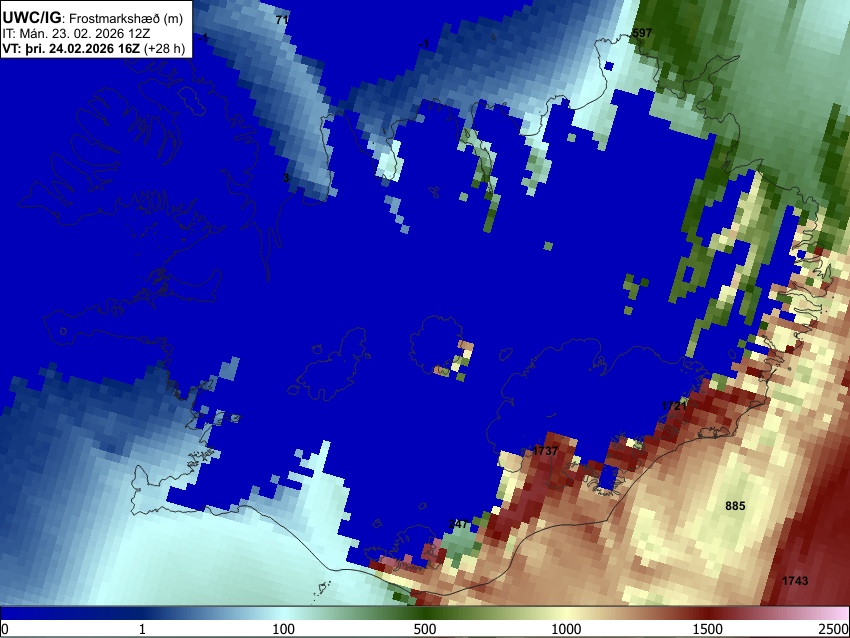Click the 2500 tick on the color scale

tap(835, 629)
